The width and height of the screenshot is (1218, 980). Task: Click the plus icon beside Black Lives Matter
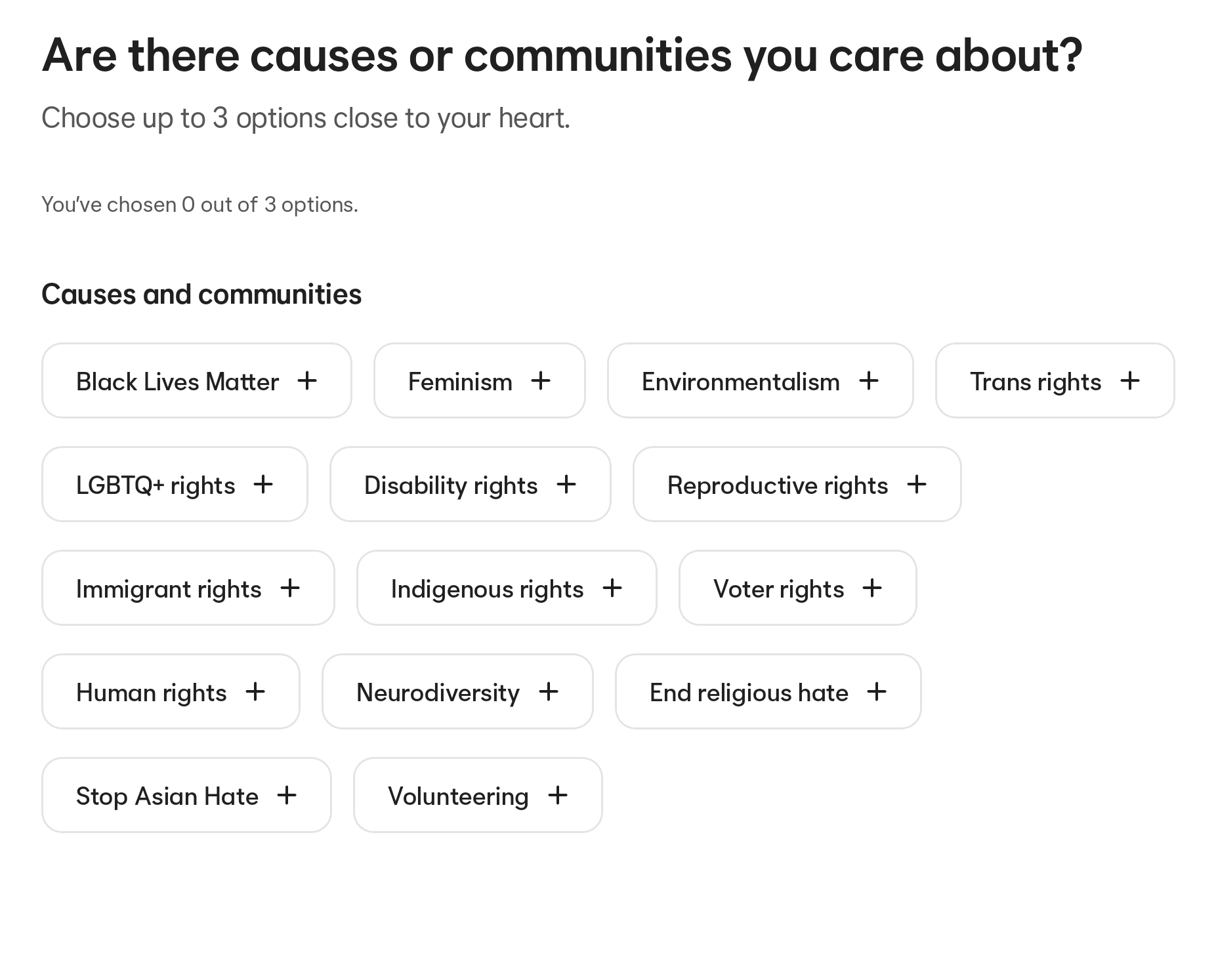click(307, 381)
